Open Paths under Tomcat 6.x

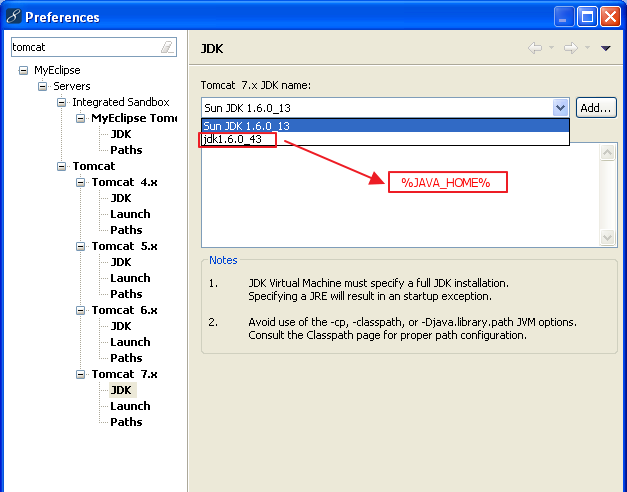click(x=126, y=358)
